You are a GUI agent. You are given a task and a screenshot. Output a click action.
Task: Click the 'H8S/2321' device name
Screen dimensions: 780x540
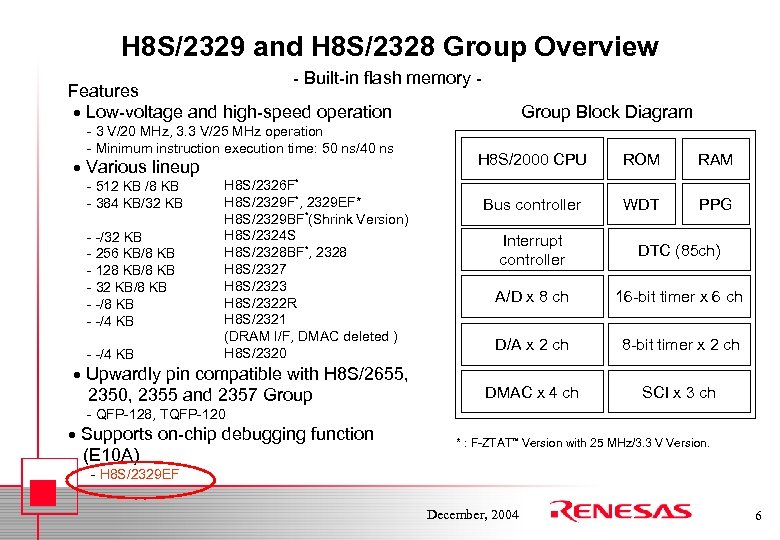coord(255,319)
